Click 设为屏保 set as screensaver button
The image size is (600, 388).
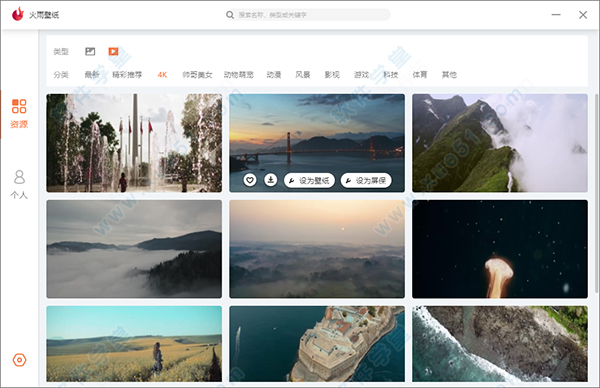366,180
